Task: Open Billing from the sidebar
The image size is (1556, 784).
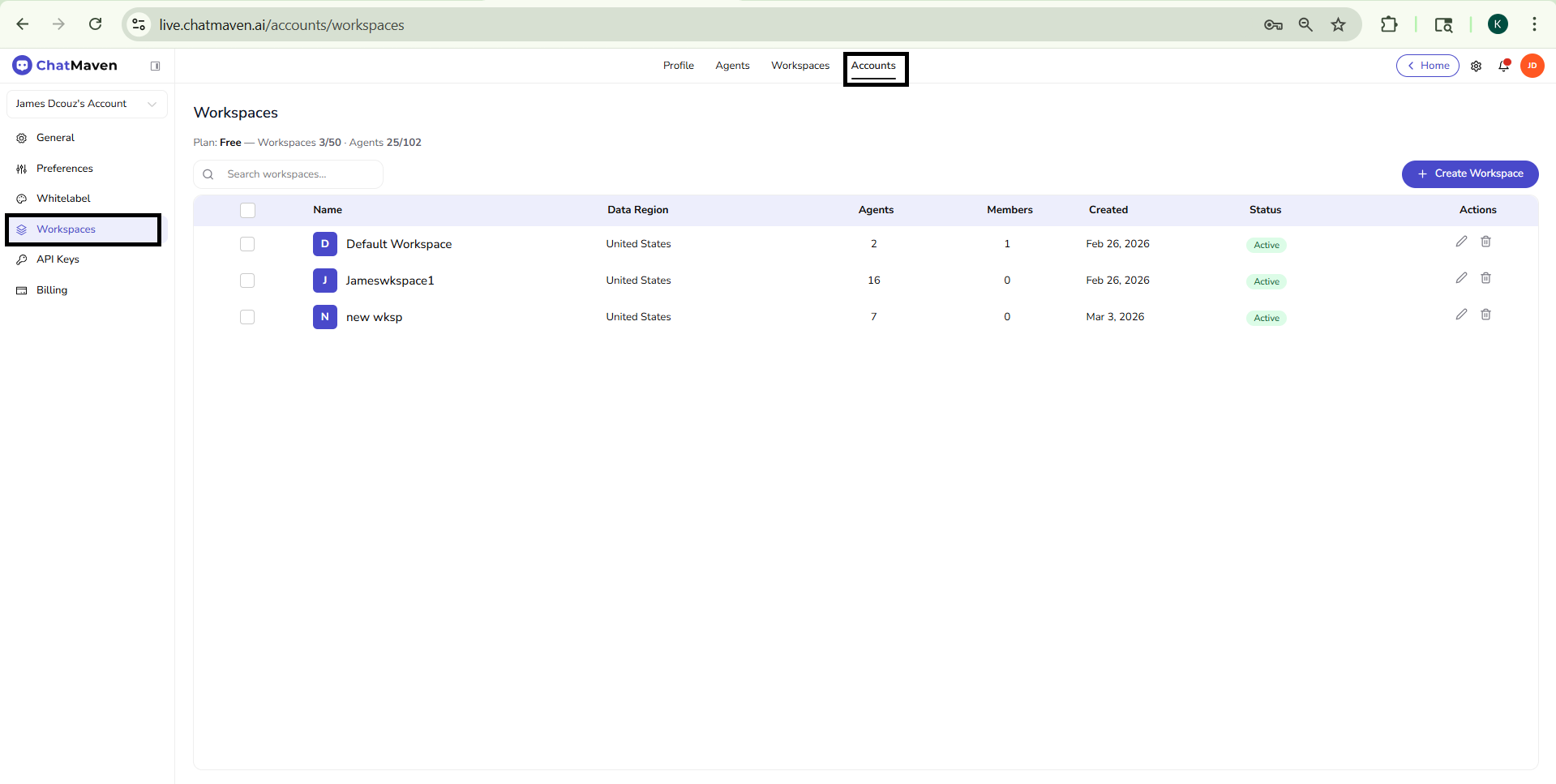Action: point(52,289)
